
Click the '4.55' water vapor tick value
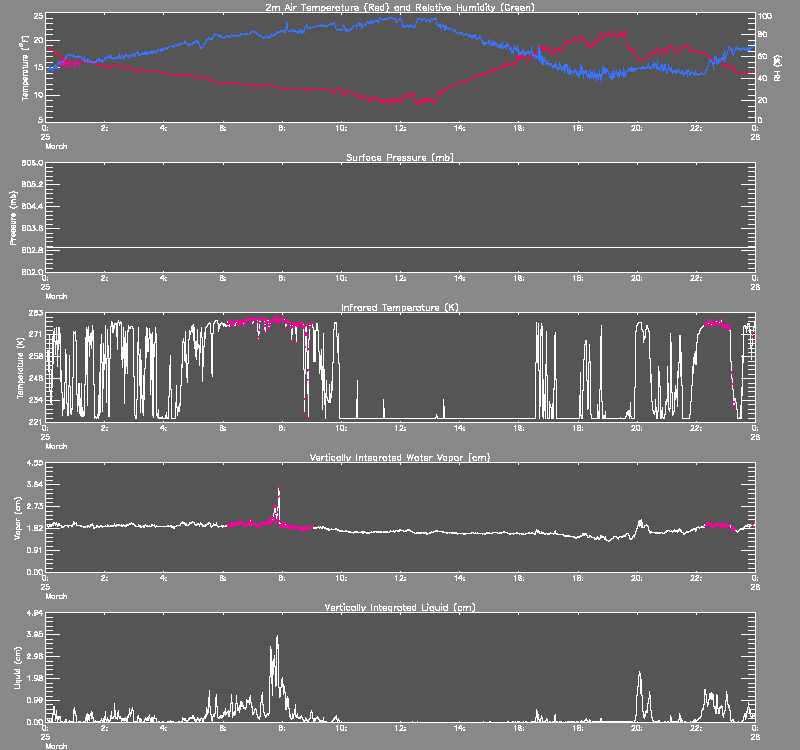coord(35,463)
